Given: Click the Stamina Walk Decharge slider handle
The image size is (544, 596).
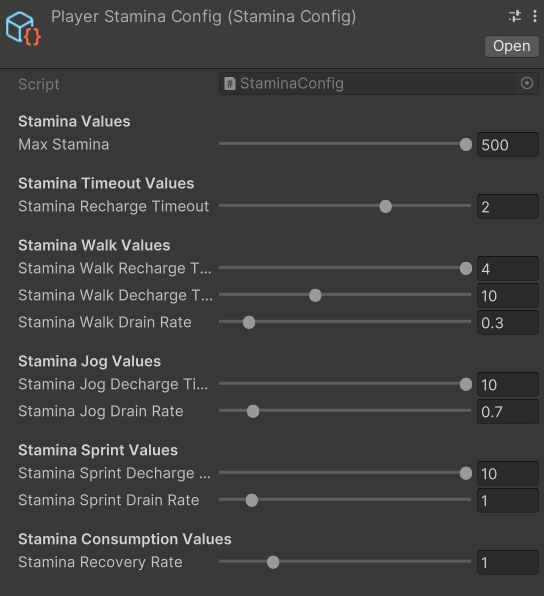Looking at the screenshot, I should tap(315, 295).
